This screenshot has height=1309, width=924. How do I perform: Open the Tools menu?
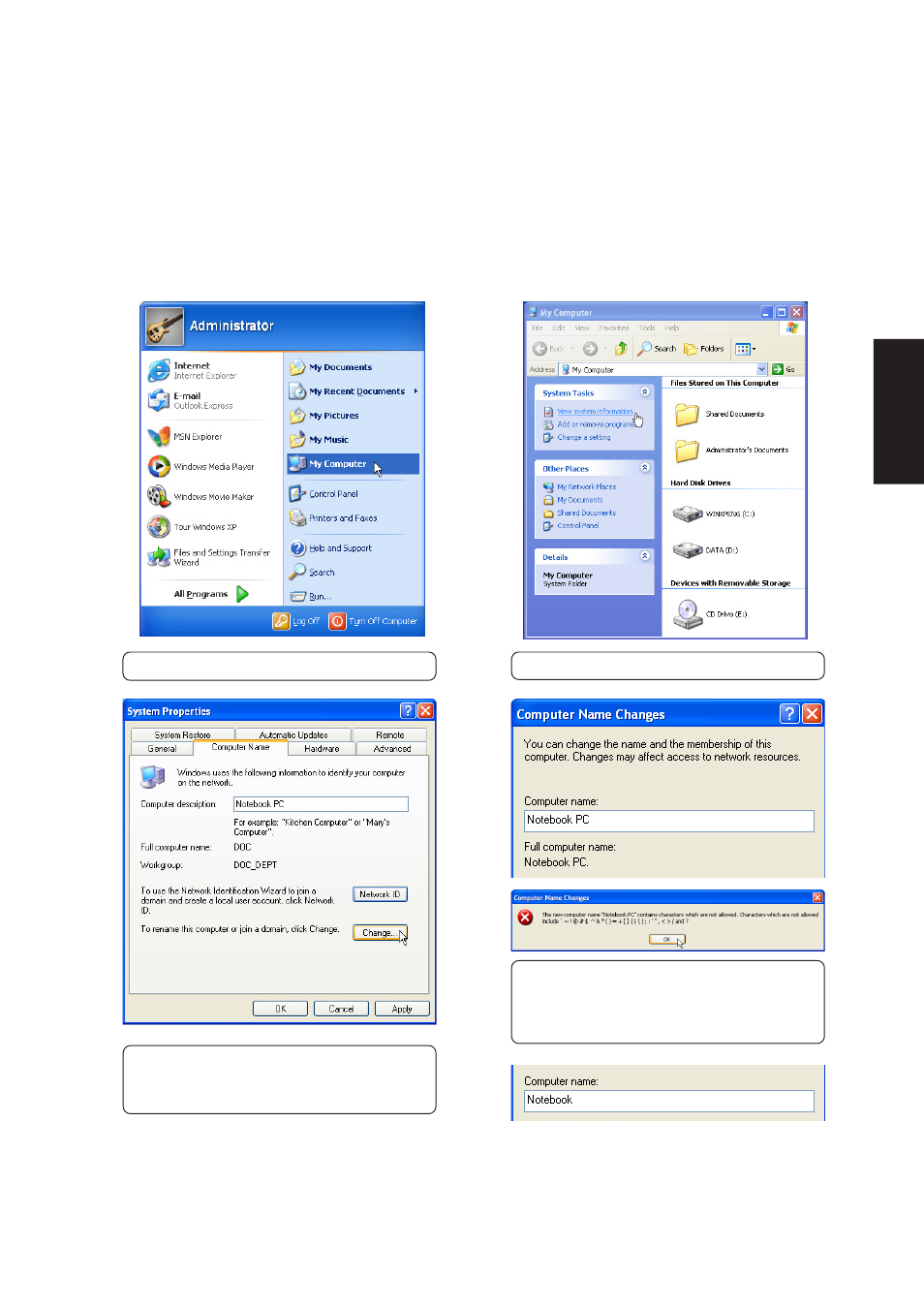click(x=647, y=328)
